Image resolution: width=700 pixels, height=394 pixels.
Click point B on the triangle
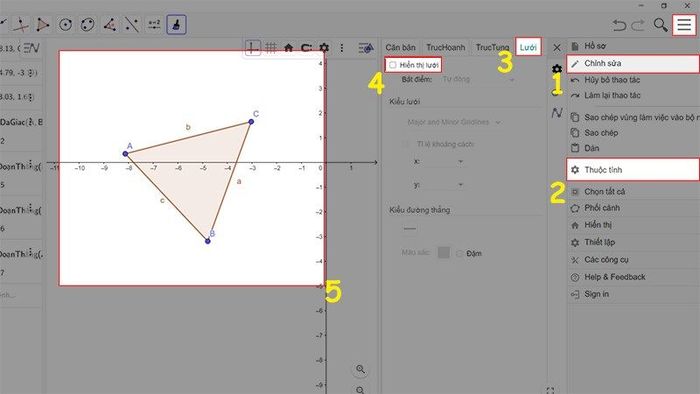(208, 241)
